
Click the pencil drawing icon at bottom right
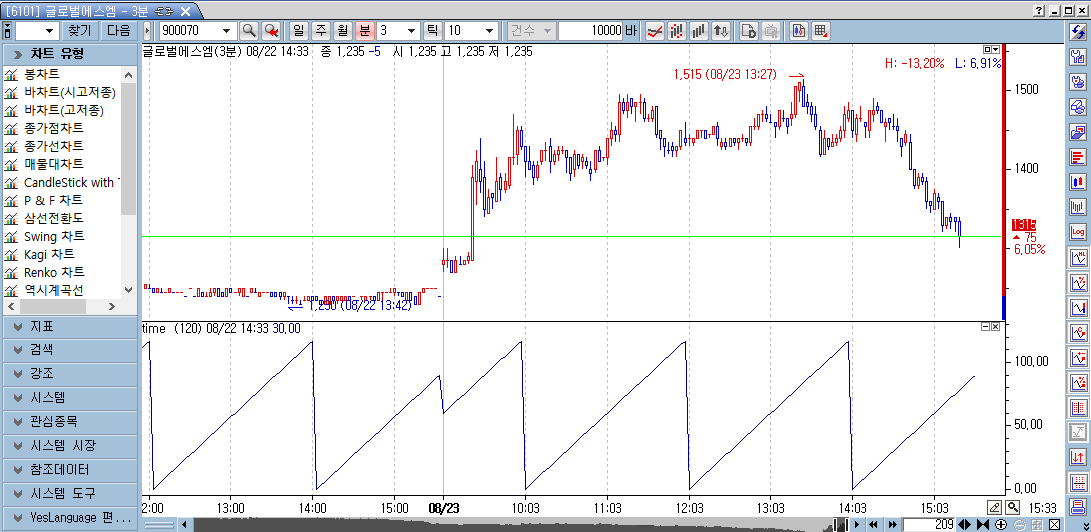click(x=995, y=507)
